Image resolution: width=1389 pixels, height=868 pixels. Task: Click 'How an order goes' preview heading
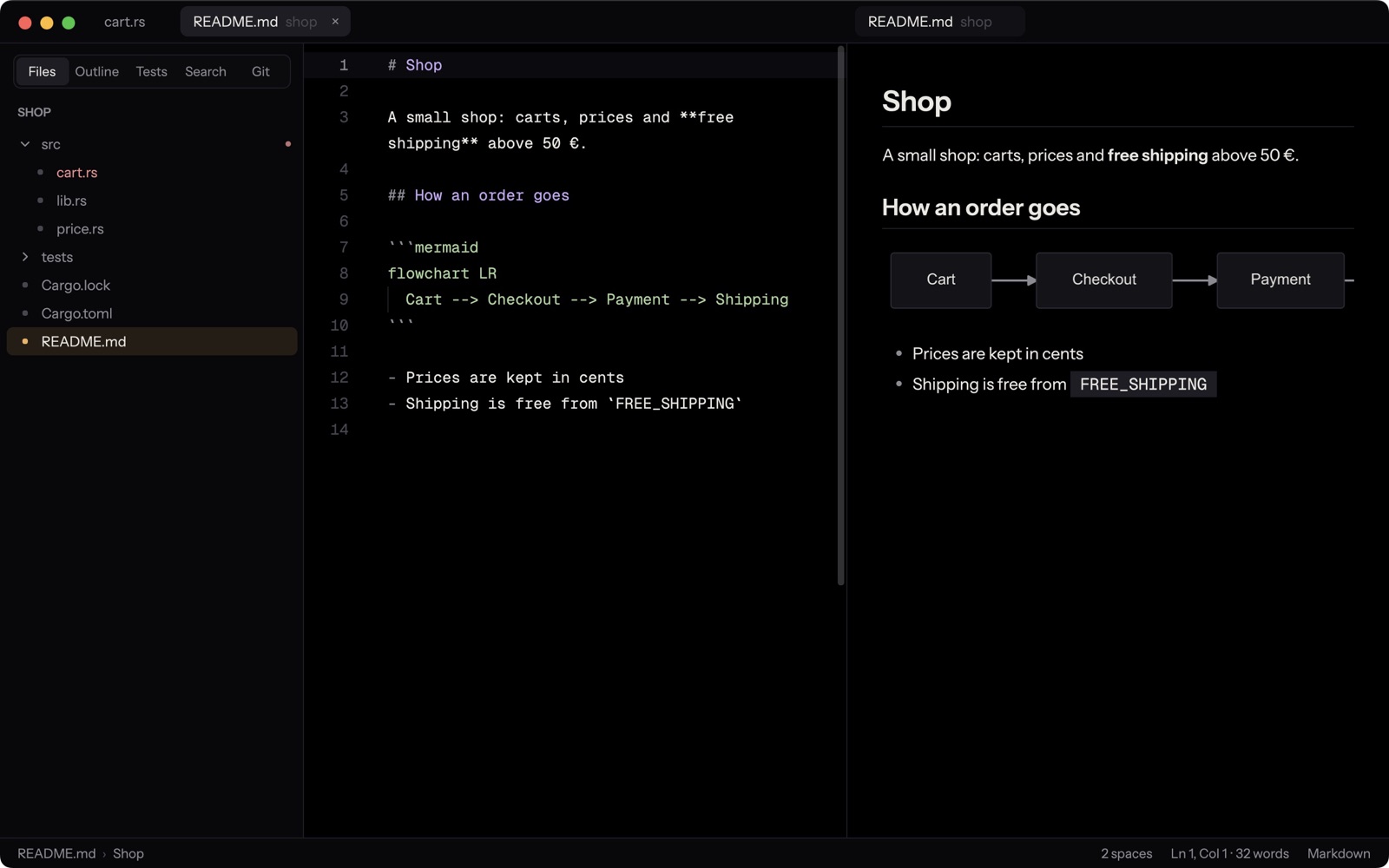coord(981,207)
